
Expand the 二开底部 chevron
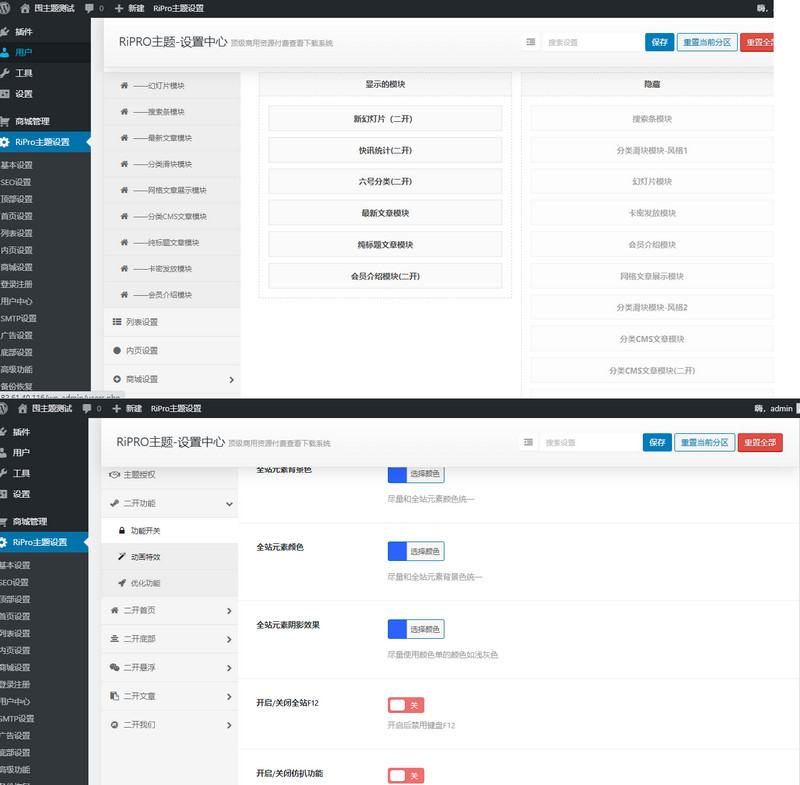pos(229,639)
